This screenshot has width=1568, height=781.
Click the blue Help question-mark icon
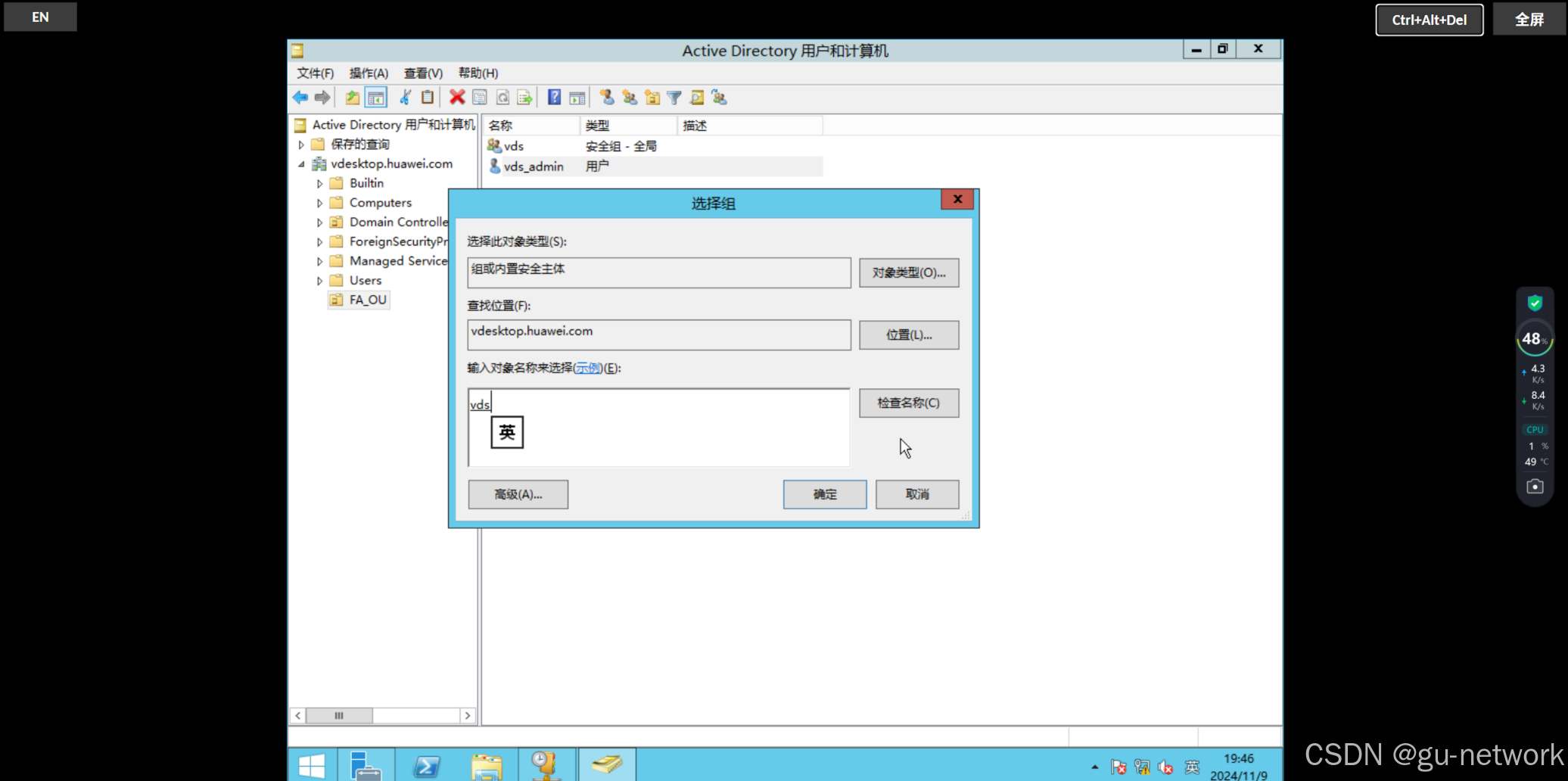tap(555, 98)
